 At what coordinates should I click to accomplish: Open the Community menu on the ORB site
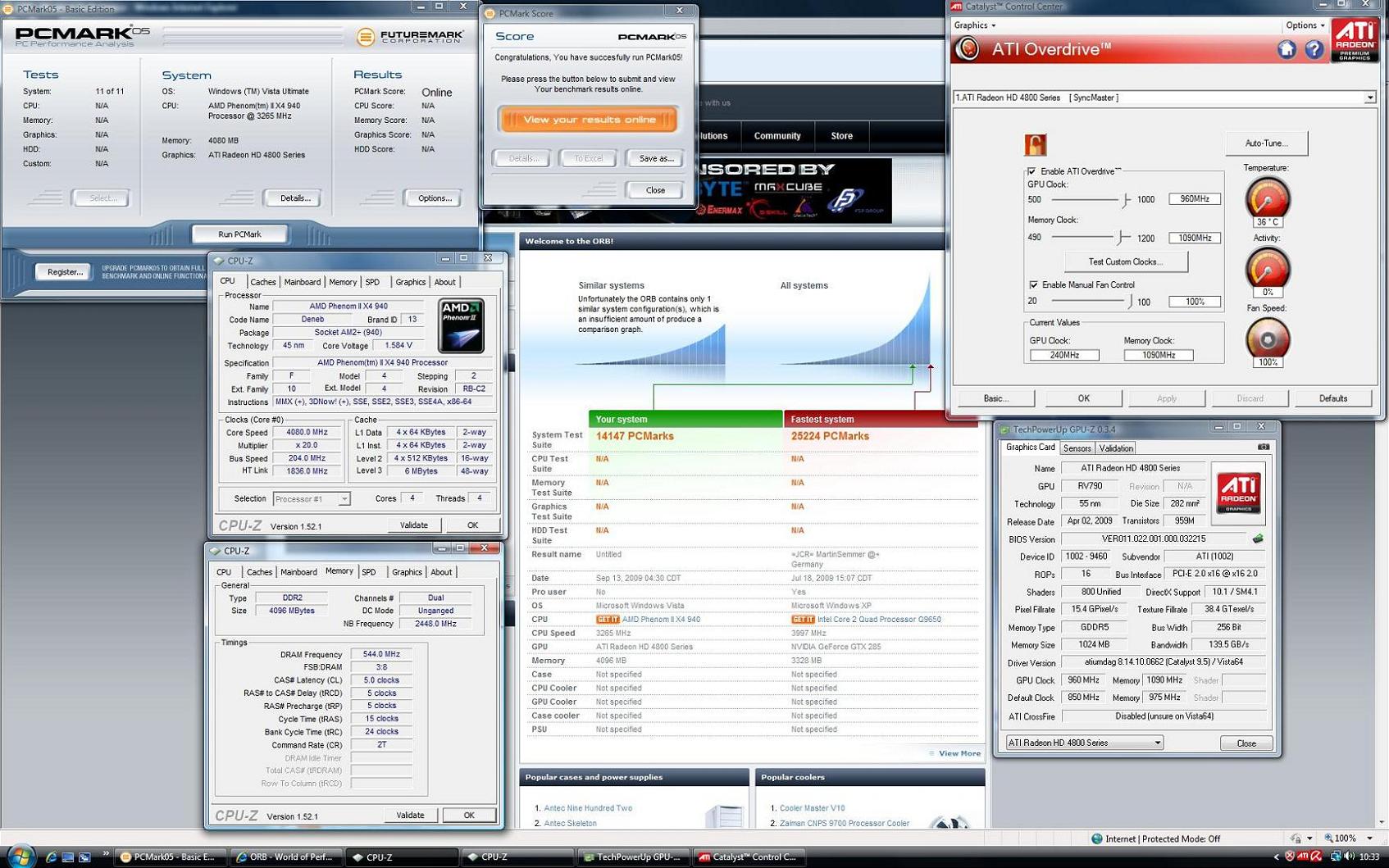click(776, 136)
